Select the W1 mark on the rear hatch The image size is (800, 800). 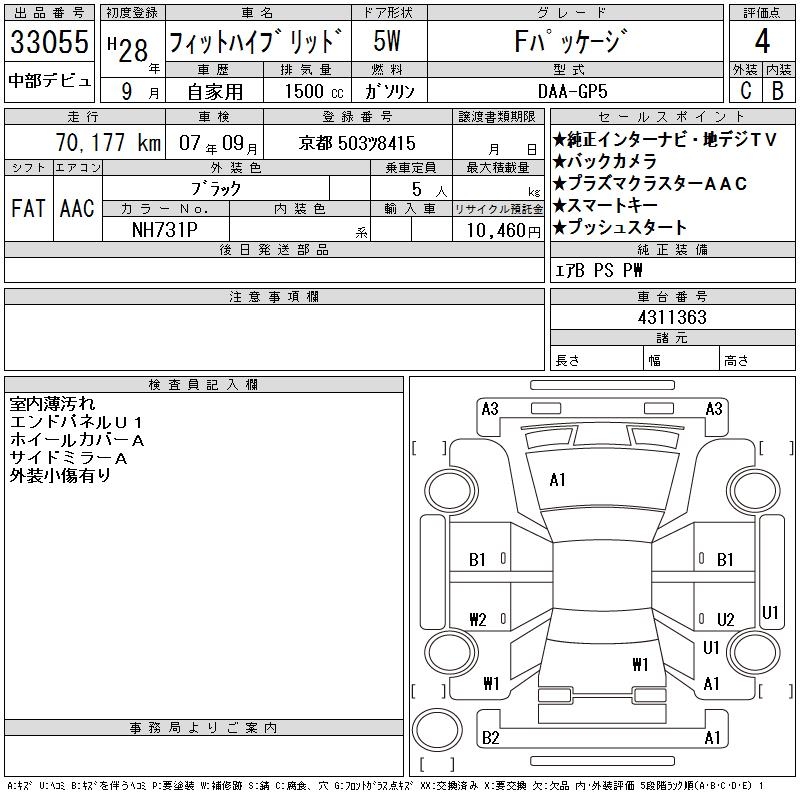[640, 664]
